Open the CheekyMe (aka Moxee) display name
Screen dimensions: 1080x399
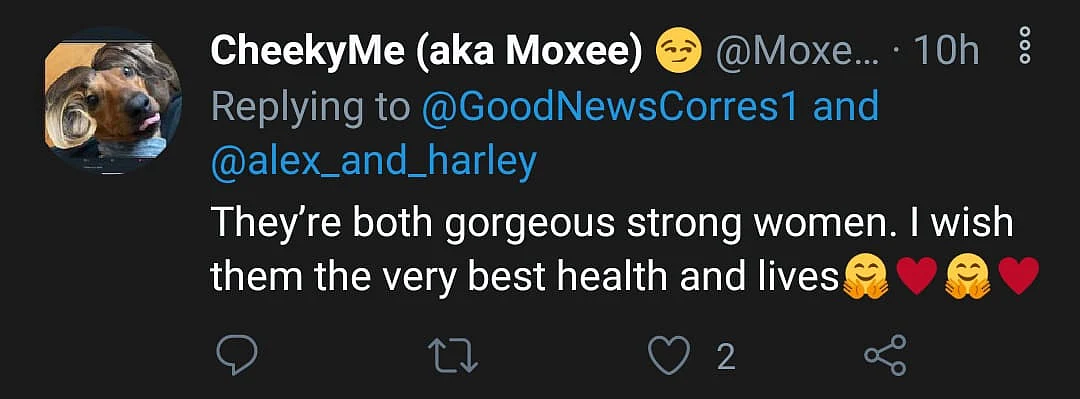pos(426,52)
